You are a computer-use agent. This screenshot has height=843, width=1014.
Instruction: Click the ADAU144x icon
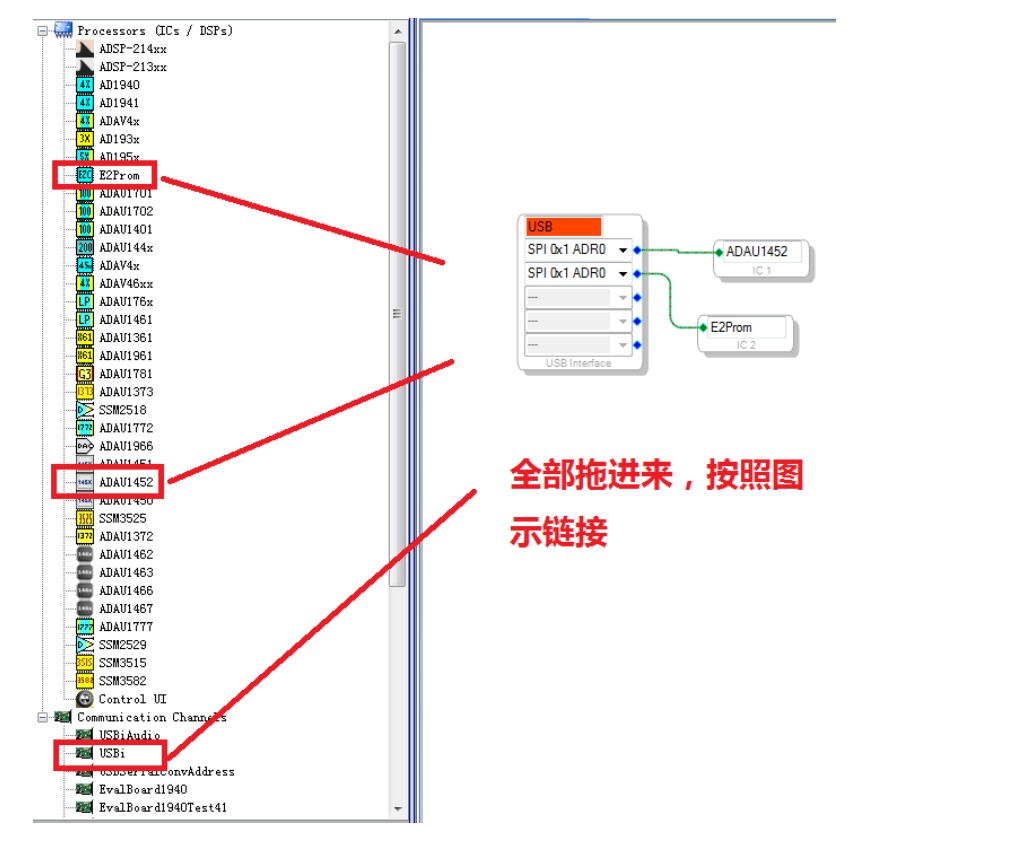click(85, 248)
